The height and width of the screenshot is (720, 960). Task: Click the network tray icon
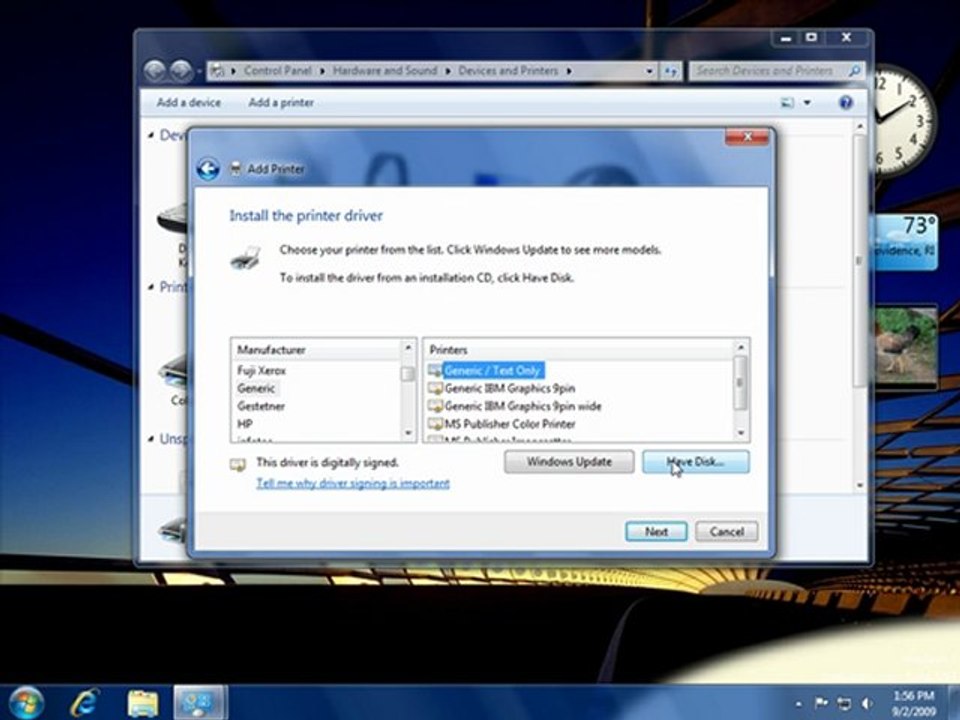coord(844,703)
